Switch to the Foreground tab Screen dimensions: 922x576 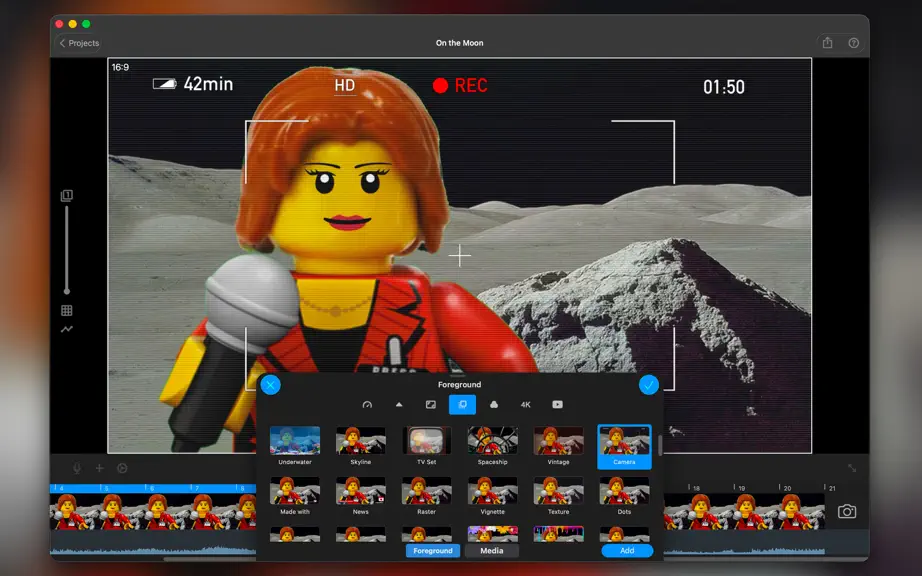(433, 551)
